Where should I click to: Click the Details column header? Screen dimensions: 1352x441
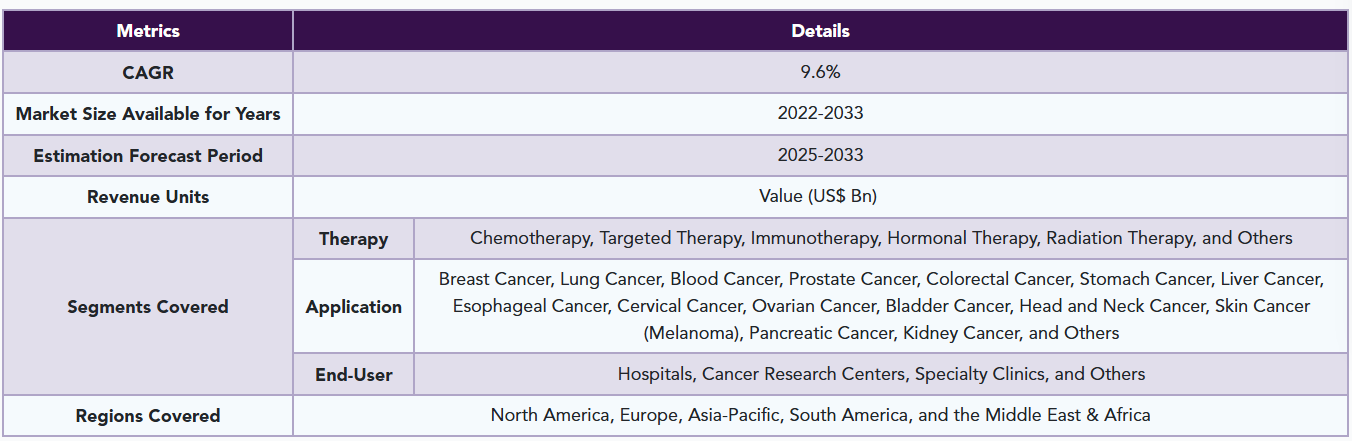coord(820,31)
